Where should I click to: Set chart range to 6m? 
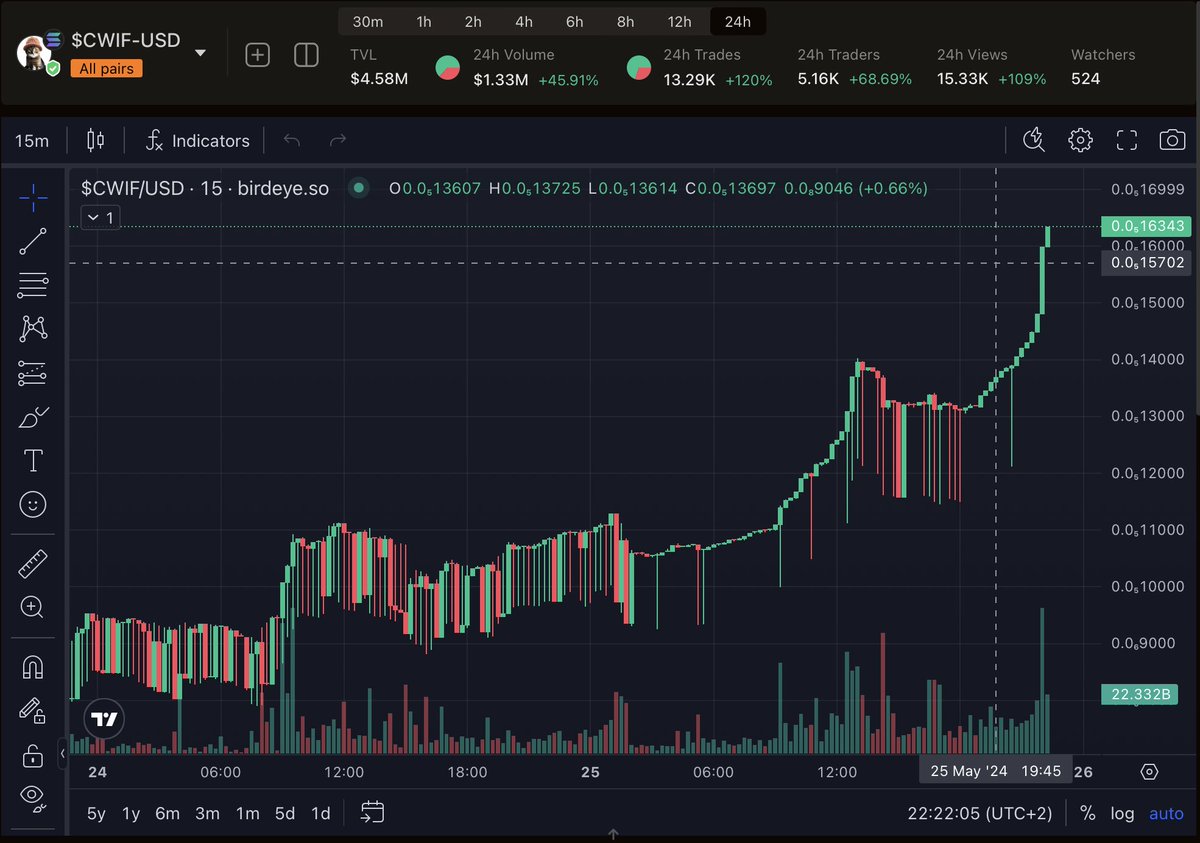(167, 813)
